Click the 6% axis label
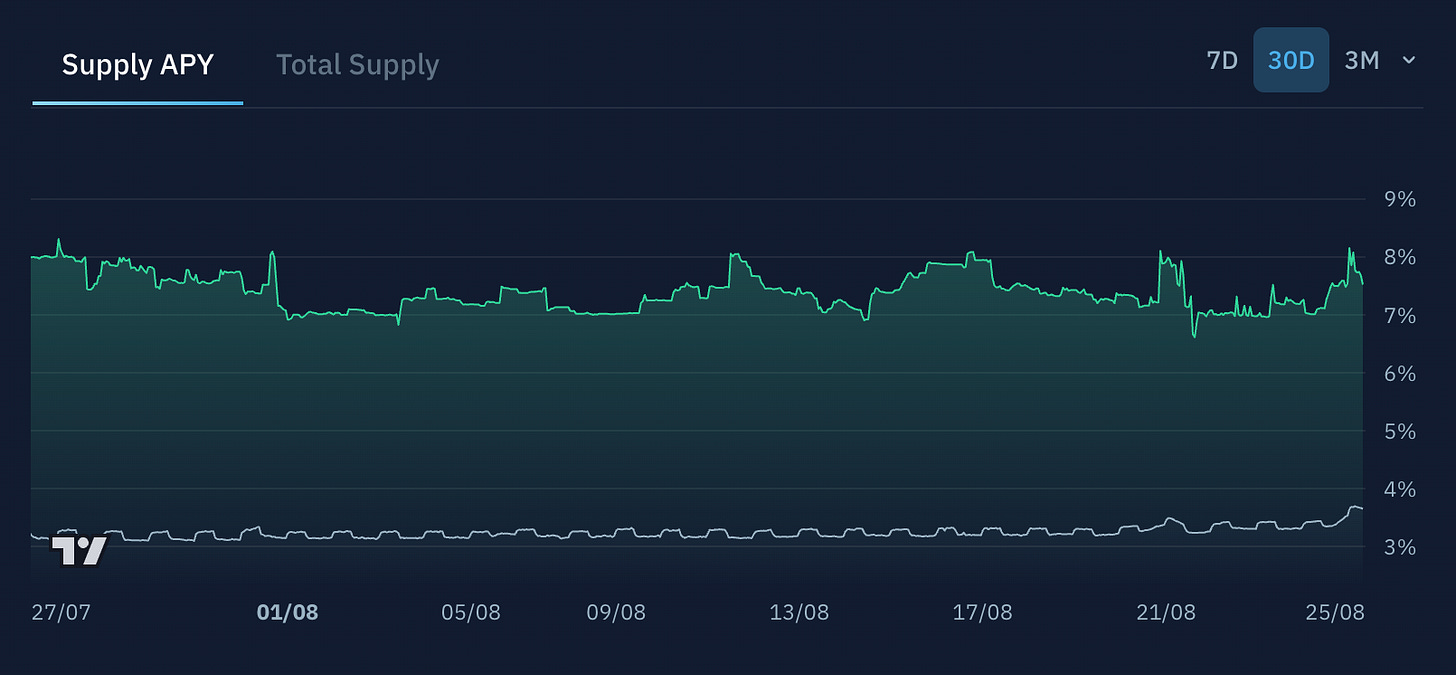The width and height of the screenshot is (1456, 675). point(1400,373)
